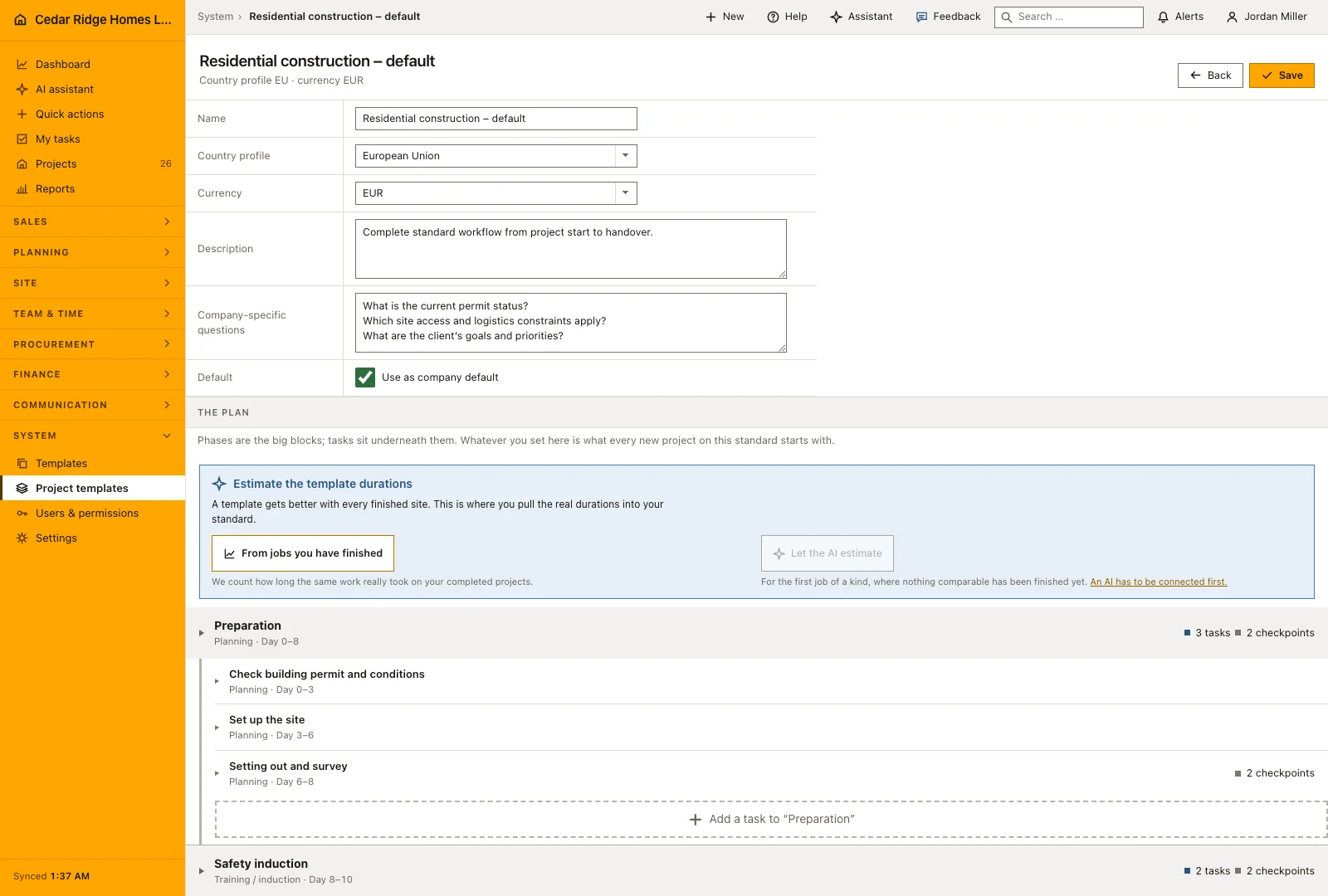Open the Assistant sparkle icon in top bar
1328x896 pixels.
click(x=836, y=17)
